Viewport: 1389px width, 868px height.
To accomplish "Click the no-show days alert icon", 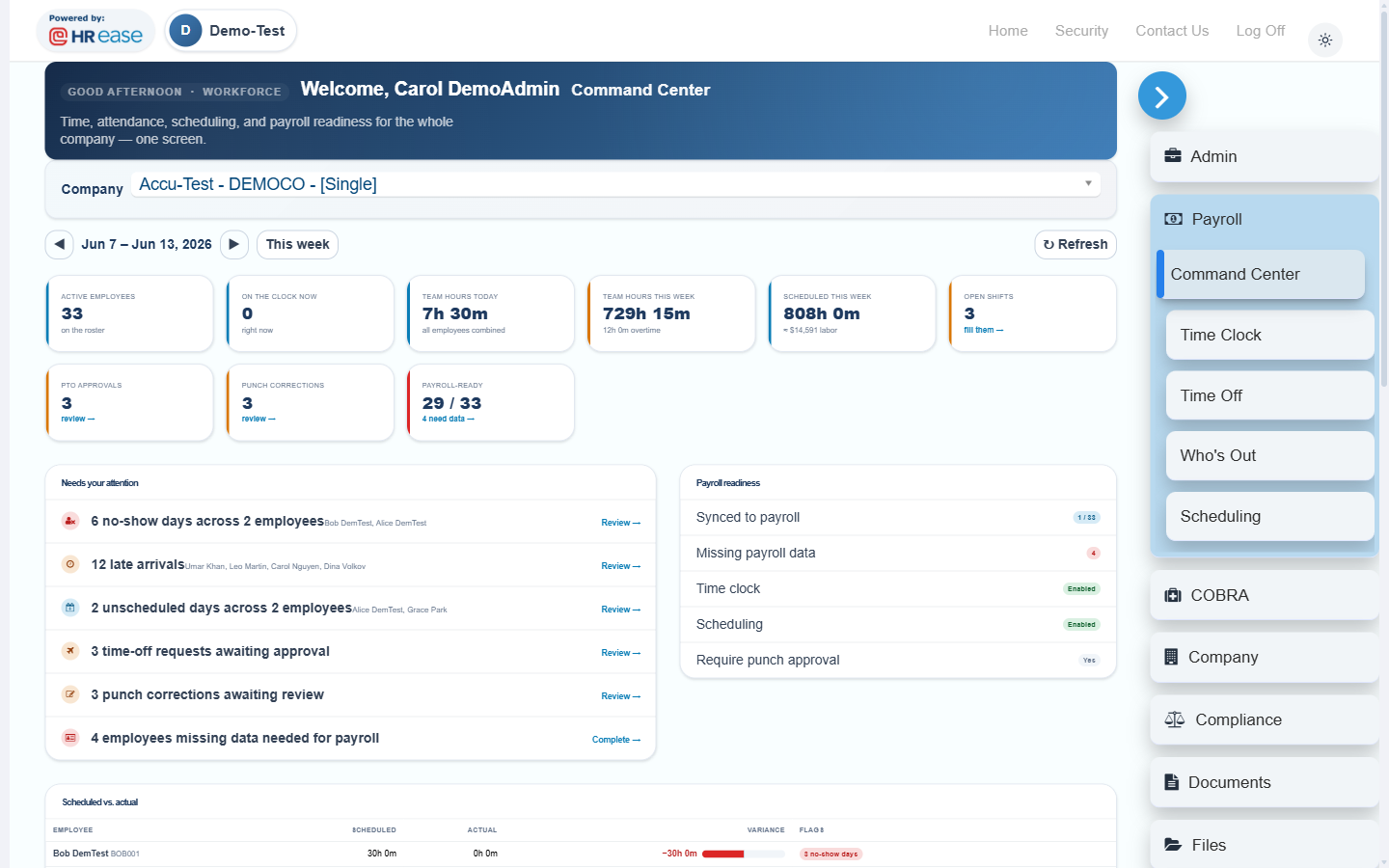I will click(70, 521).
